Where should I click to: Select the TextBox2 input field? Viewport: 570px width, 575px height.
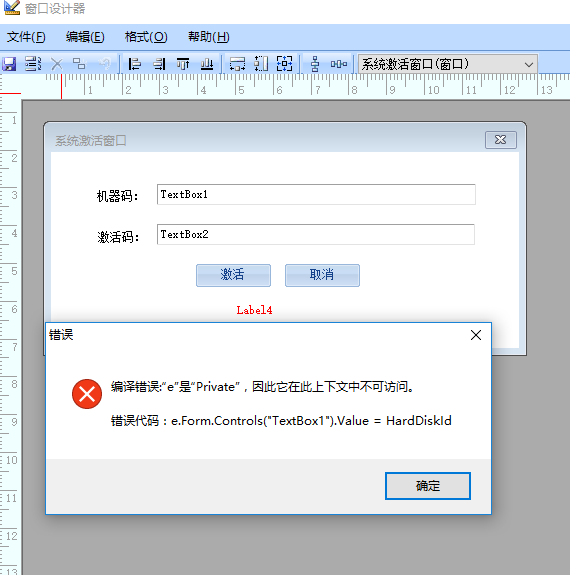[316, 234]
